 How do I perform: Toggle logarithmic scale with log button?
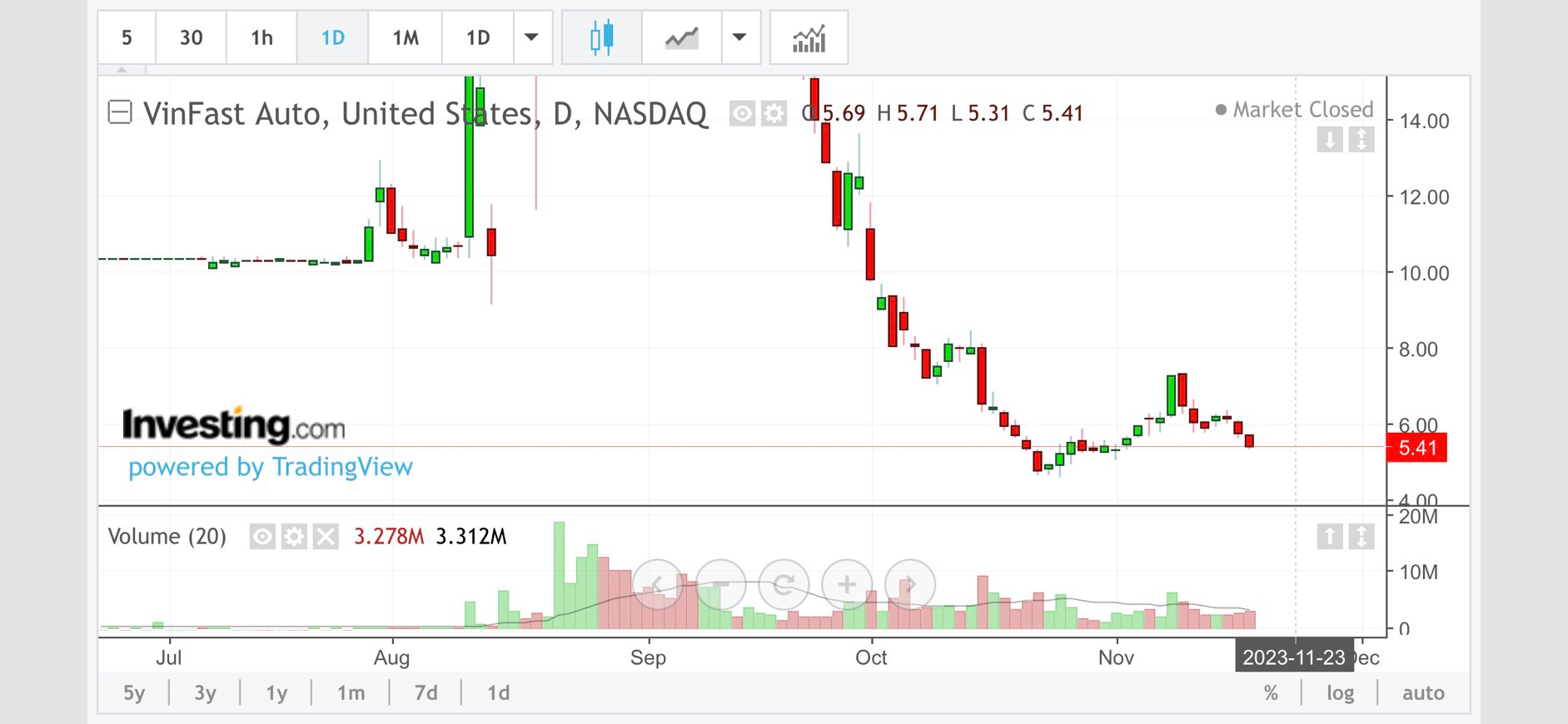pyautogui.click(x=1340, y=693)
